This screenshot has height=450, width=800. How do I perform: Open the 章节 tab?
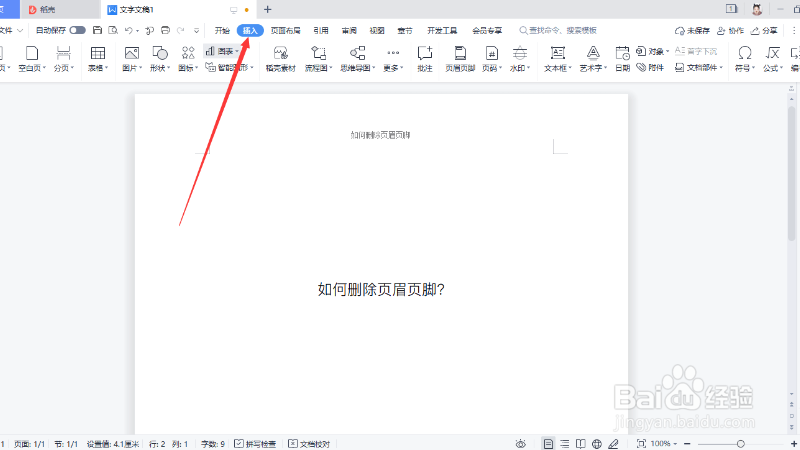(x=405, y=31)
